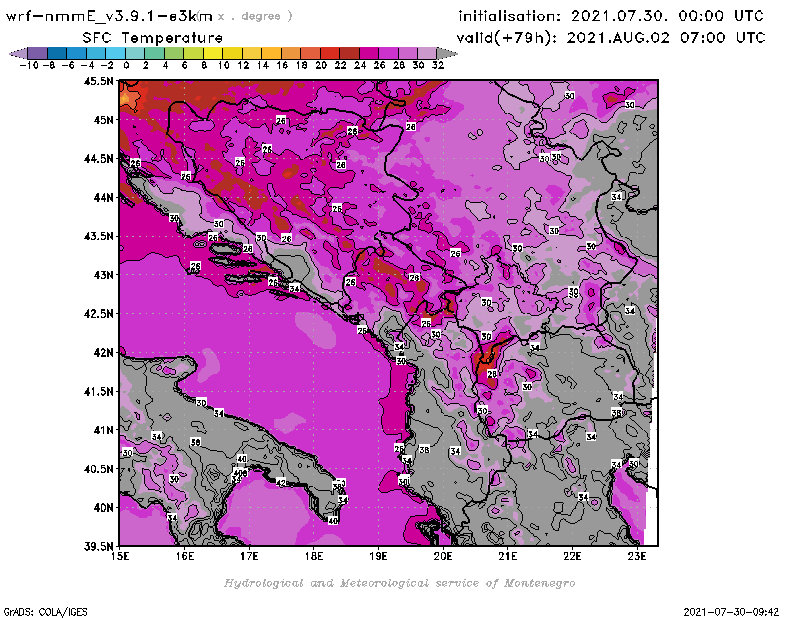The width and height of the screenshot is (800, 618).
Task: Click the '45.5N' latitude label
Action: click(x=98, y=81)
